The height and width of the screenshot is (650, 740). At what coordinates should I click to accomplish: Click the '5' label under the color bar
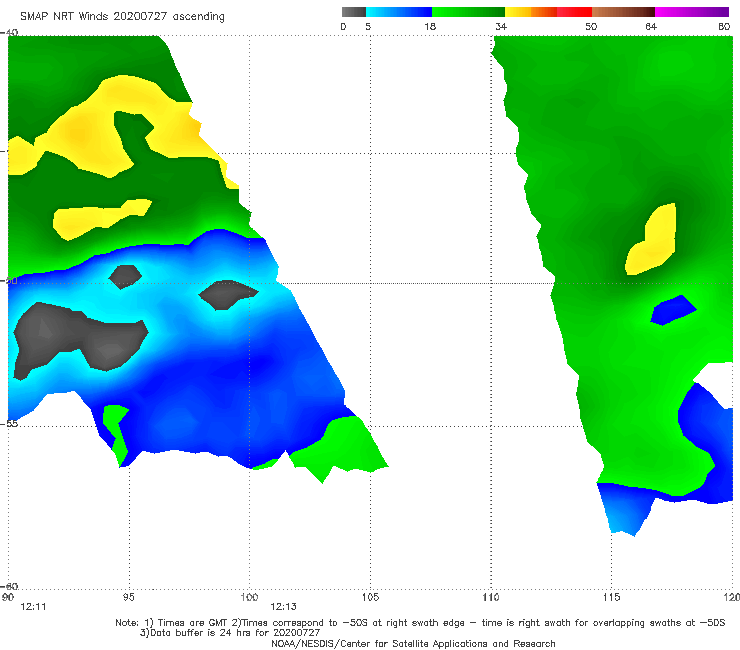pyautogui.click(x=368, y=27)
